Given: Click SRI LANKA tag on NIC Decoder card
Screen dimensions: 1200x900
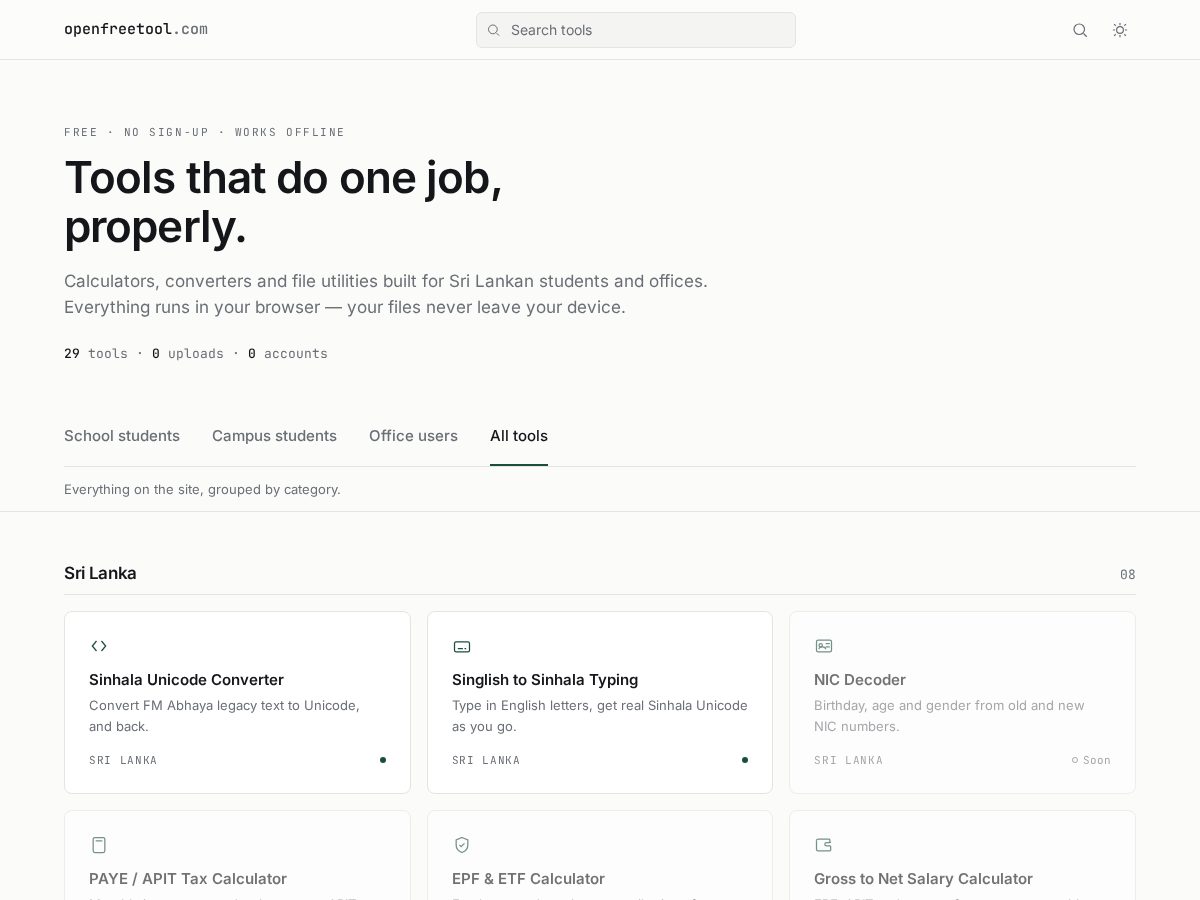Looking at the screenshot, I should click(x=848, y=760).
